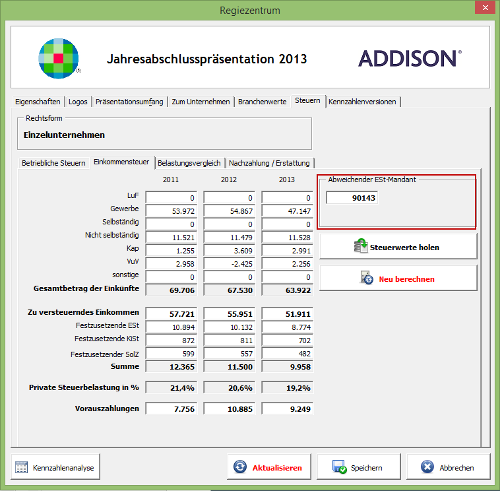The image size is (500, 491).
Task: Click Summe 2012 value 11.500
Action: tap(229, 367)
